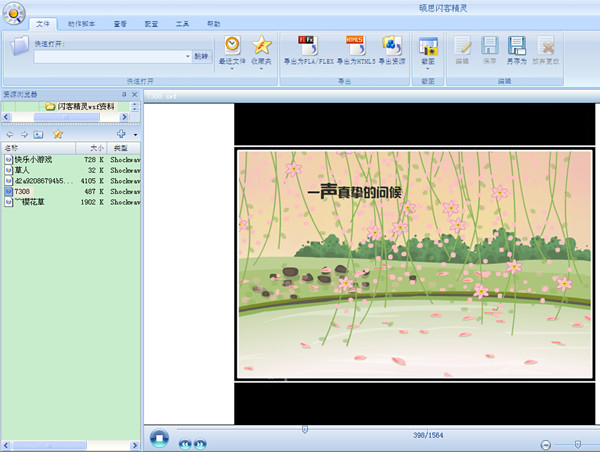Viewport: 600px width, 452px height.
Task: Select the 配置 ribbon tab
Action: (151, 24)
